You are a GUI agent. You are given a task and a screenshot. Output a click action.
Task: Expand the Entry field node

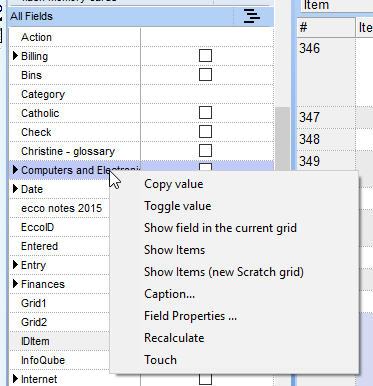click(15, 265)
